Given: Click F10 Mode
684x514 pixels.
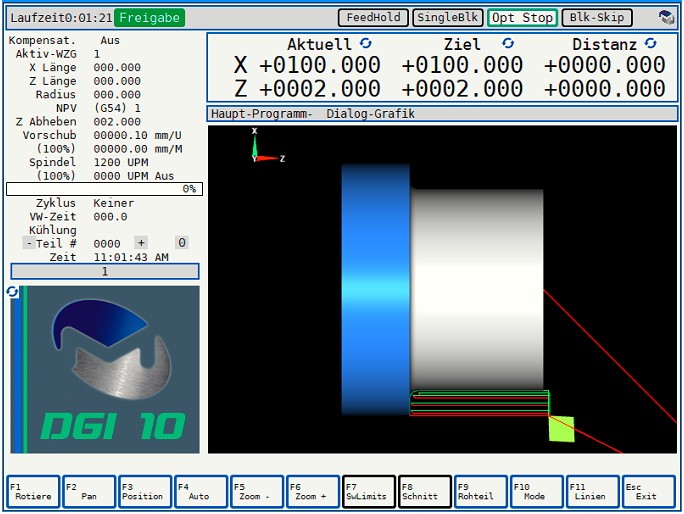Looking at the screenshot, I should 537,492.
